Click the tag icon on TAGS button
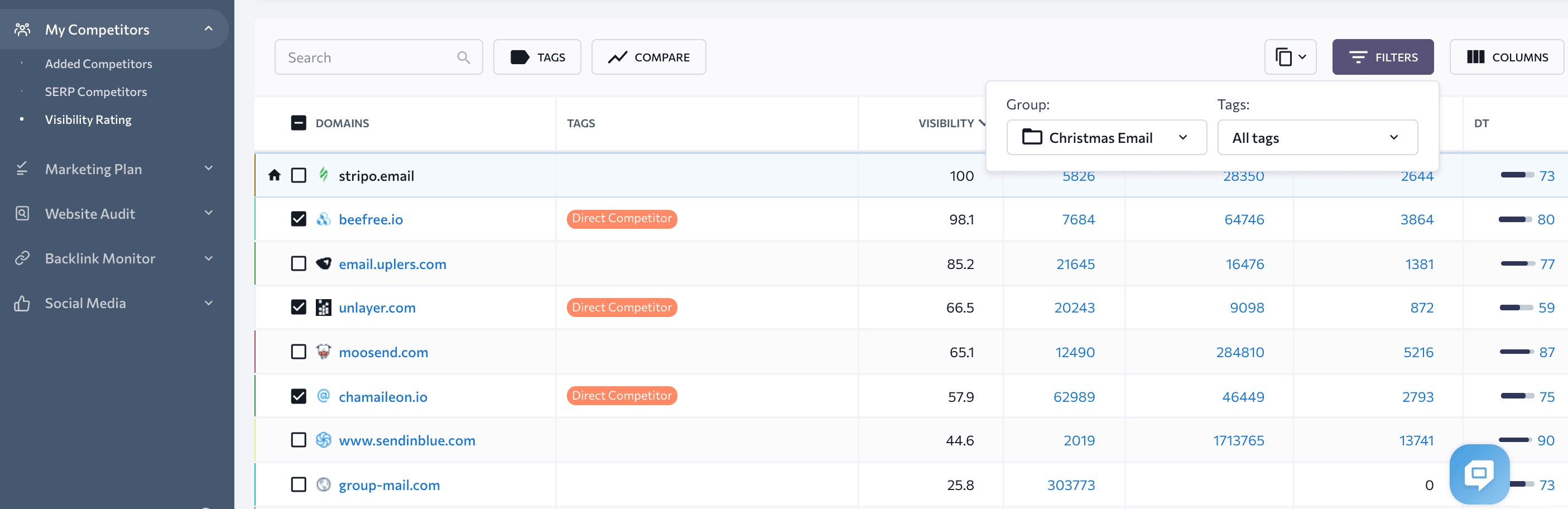 (x=519, y=57)
